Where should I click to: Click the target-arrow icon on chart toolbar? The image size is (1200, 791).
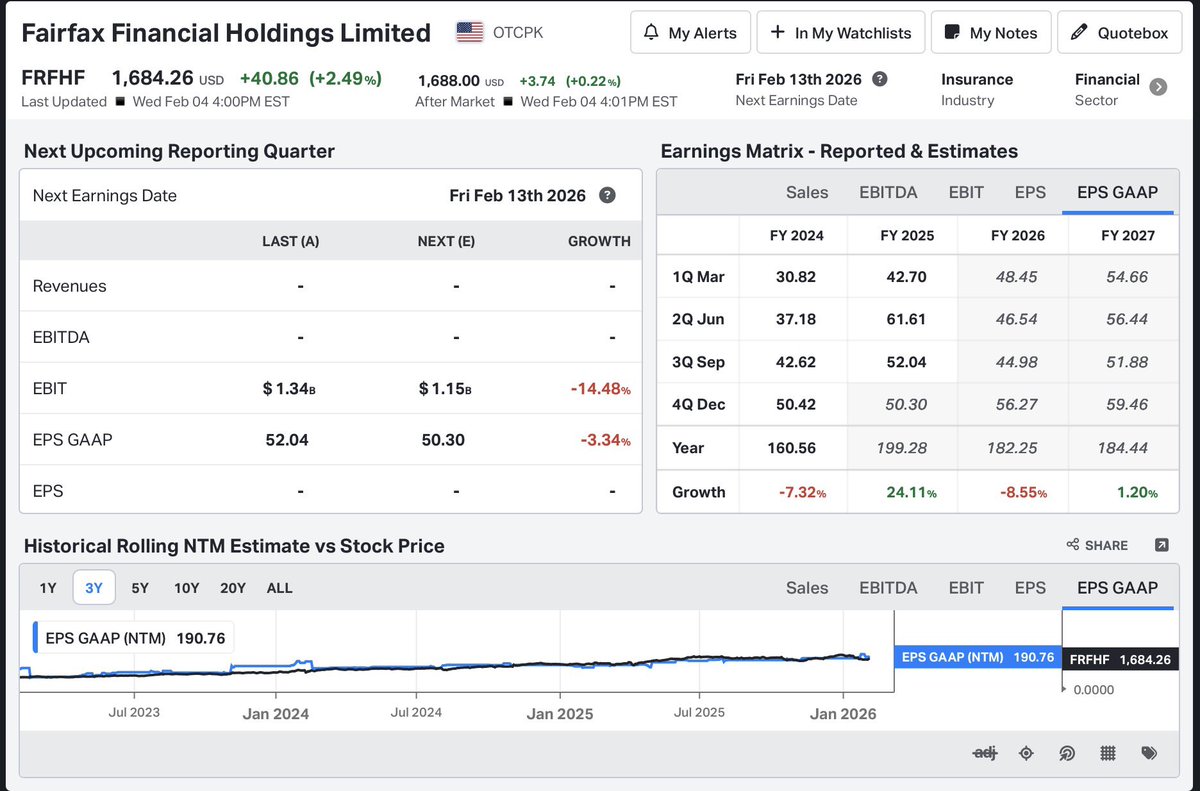(1067, 753)
